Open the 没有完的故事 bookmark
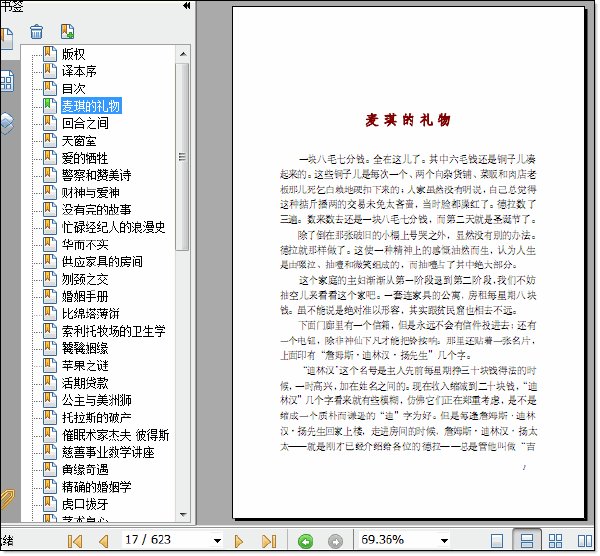This screenshot has height=556, width=600. point(97,210)
